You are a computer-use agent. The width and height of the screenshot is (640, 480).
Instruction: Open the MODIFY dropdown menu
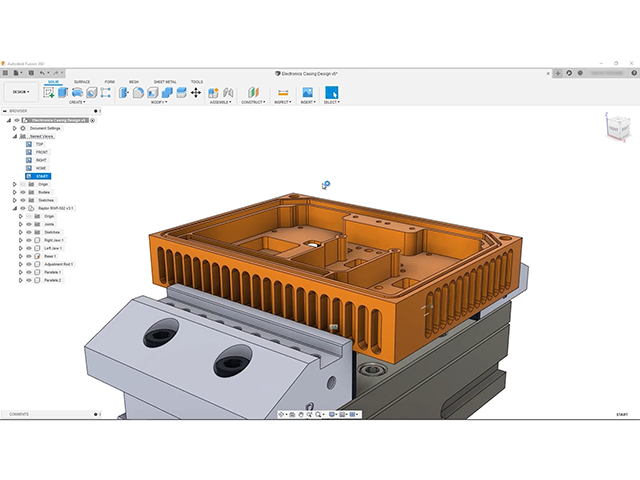point(158,102)
